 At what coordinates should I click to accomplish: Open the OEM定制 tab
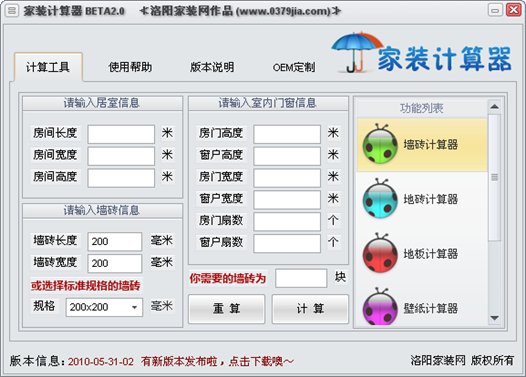point(294,67)
